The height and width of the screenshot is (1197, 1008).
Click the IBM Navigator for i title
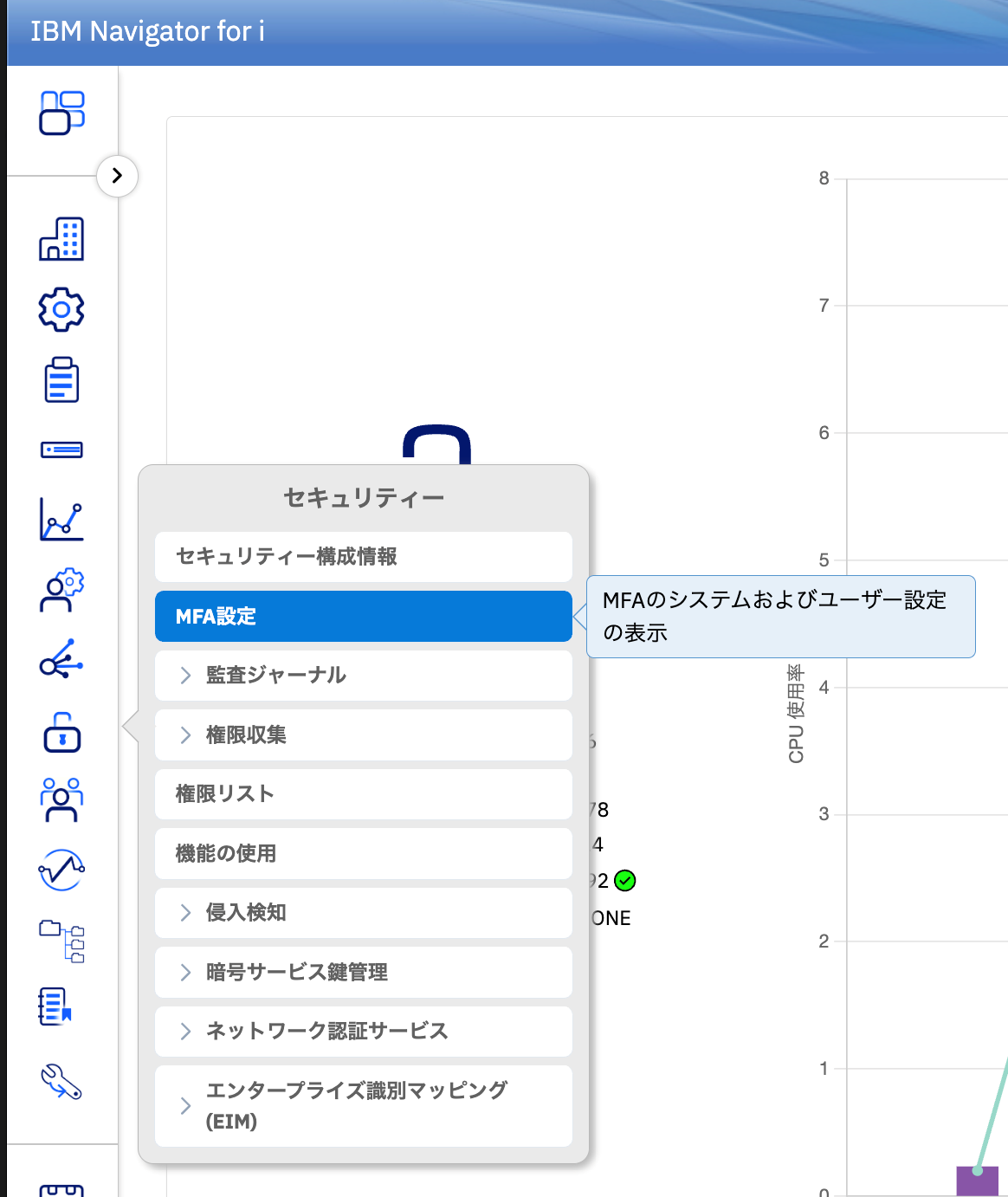pos(147,31)
